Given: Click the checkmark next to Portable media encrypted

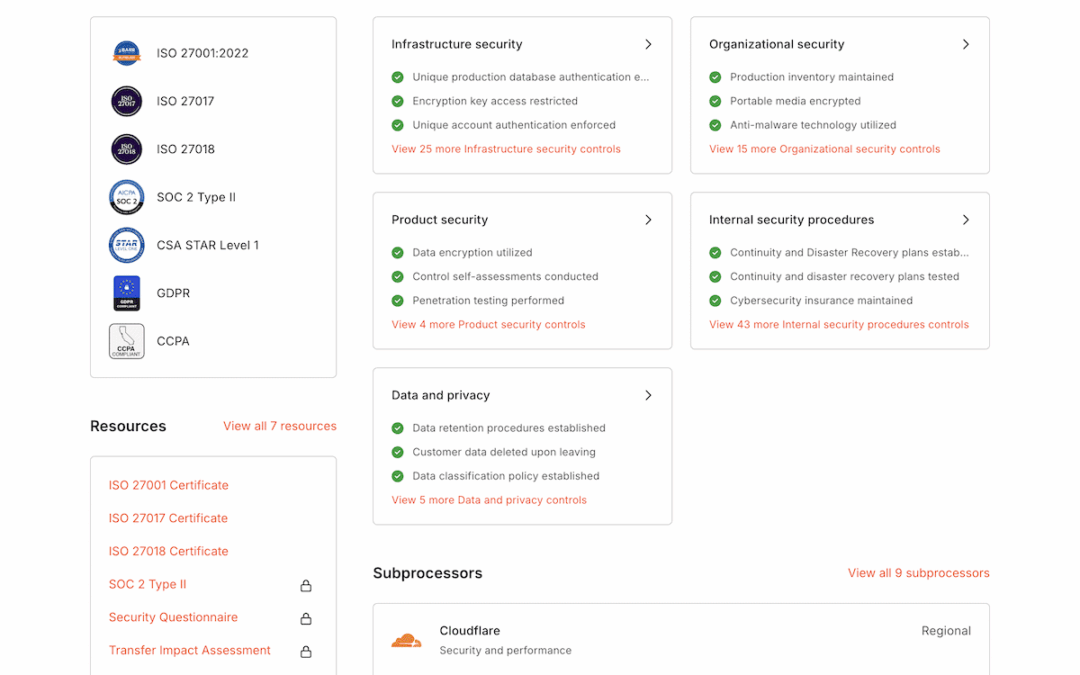Looking at the screenshot, I should pos(714,101).
